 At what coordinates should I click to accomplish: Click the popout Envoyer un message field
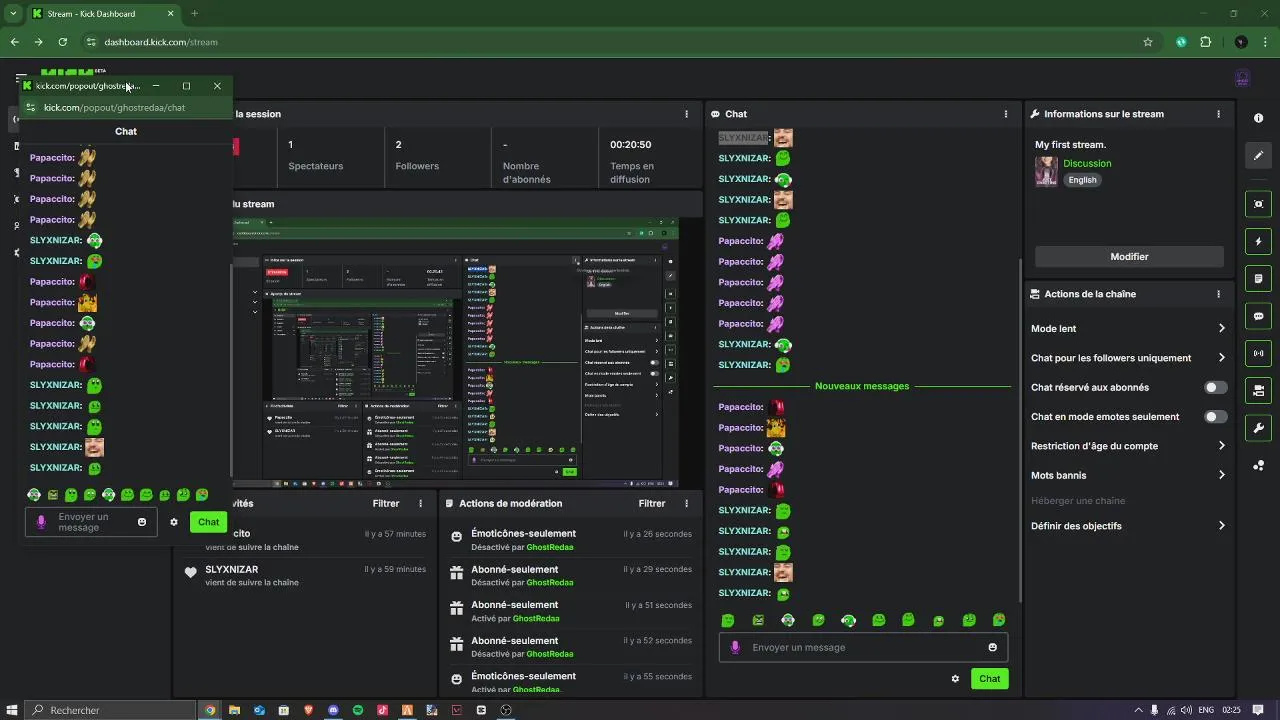click(91, 522)
